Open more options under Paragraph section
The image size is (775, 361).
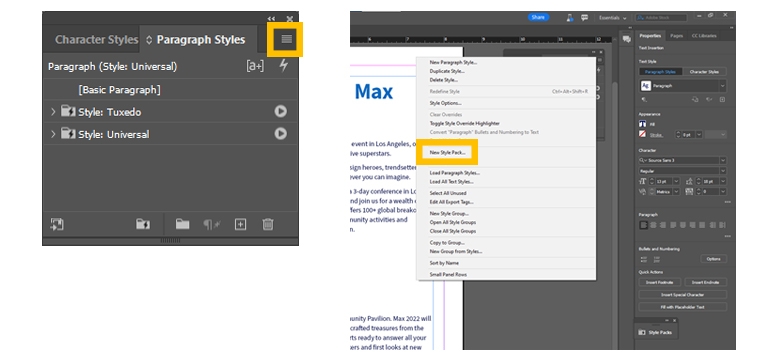pos(728,236)
